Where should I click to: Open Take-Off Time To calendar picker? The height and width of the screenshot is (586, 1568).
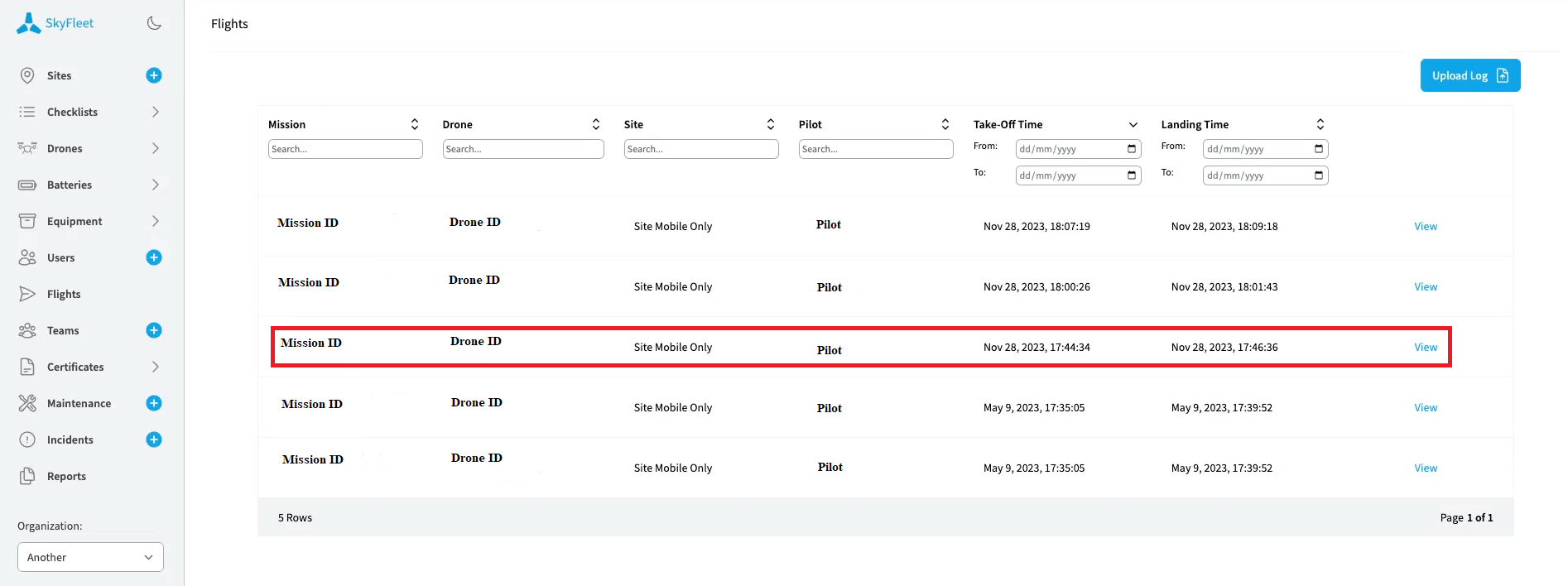1132,175
